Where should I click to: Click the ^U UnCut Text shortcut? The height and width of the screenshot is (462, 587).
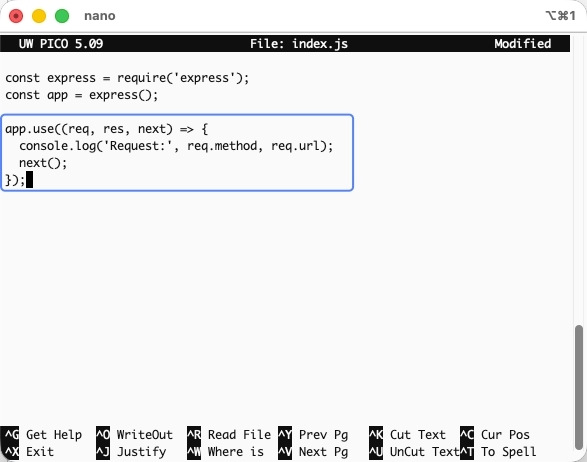click(x=414, y=452)
